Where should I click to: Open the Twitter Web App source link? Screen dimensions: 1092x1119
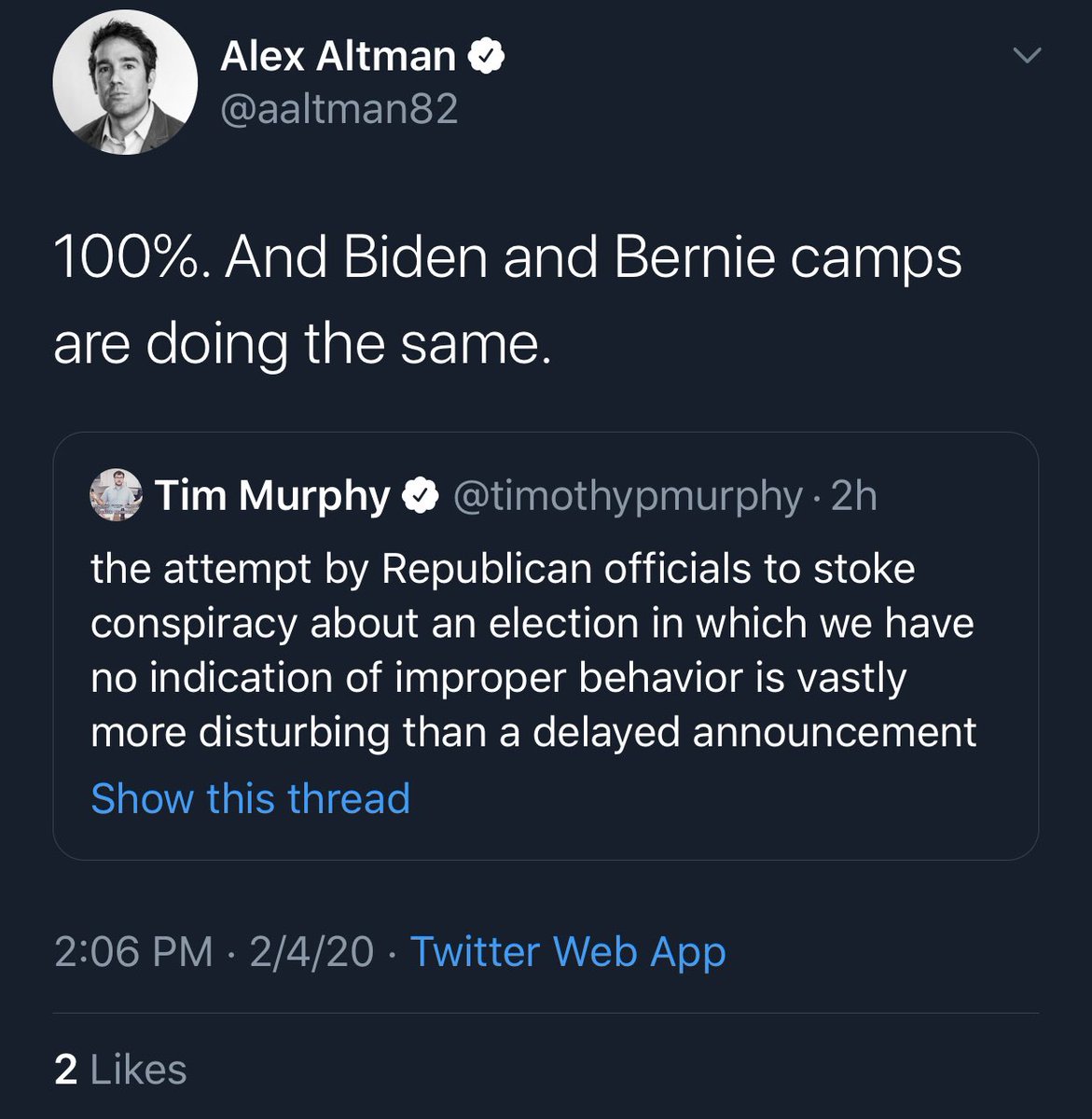[x=568, y=952]
